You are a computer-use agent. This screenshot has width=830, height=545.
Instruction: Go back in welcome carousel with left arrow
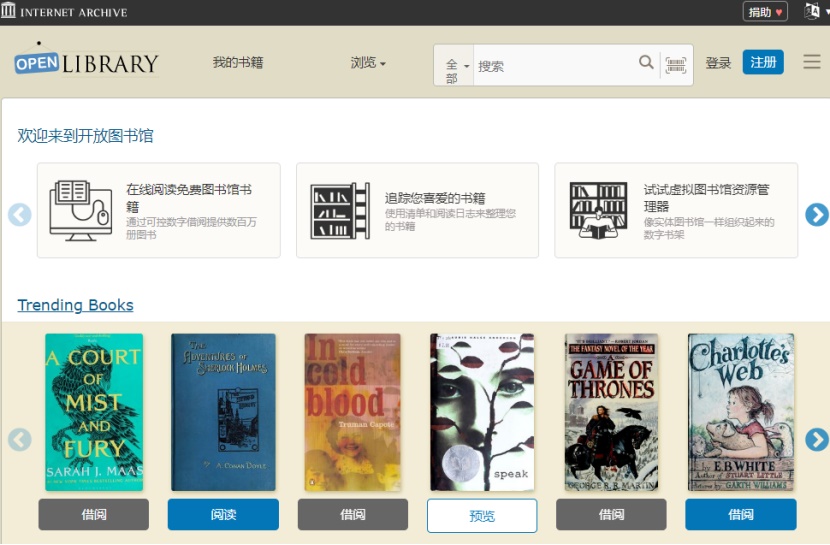[x=20, y=215]
